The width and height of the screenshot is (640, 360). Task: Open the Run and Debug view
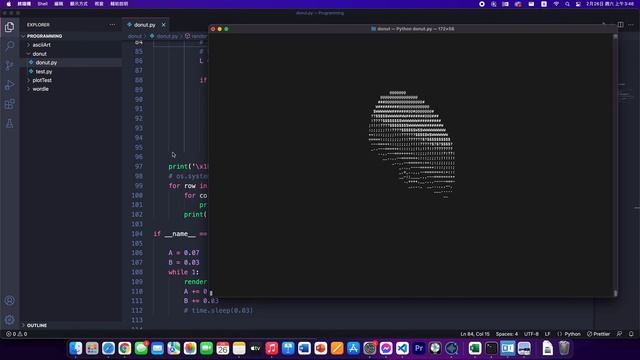[x=9, y=85]
